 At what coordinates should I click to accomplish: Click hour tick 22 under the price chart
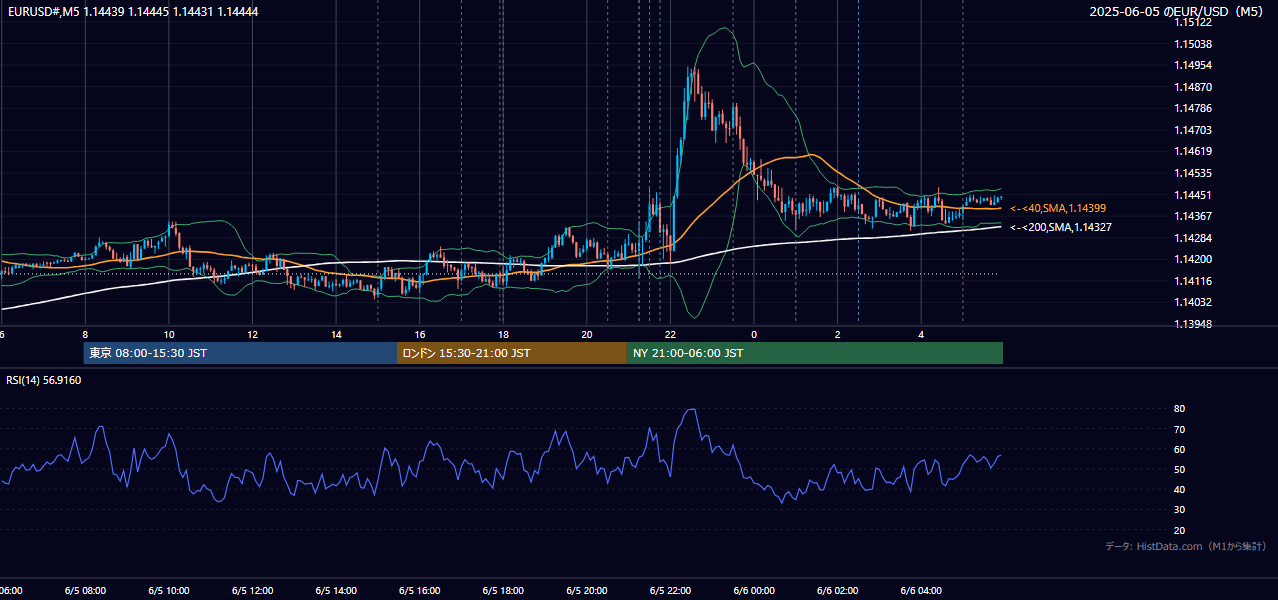point(671,335)
